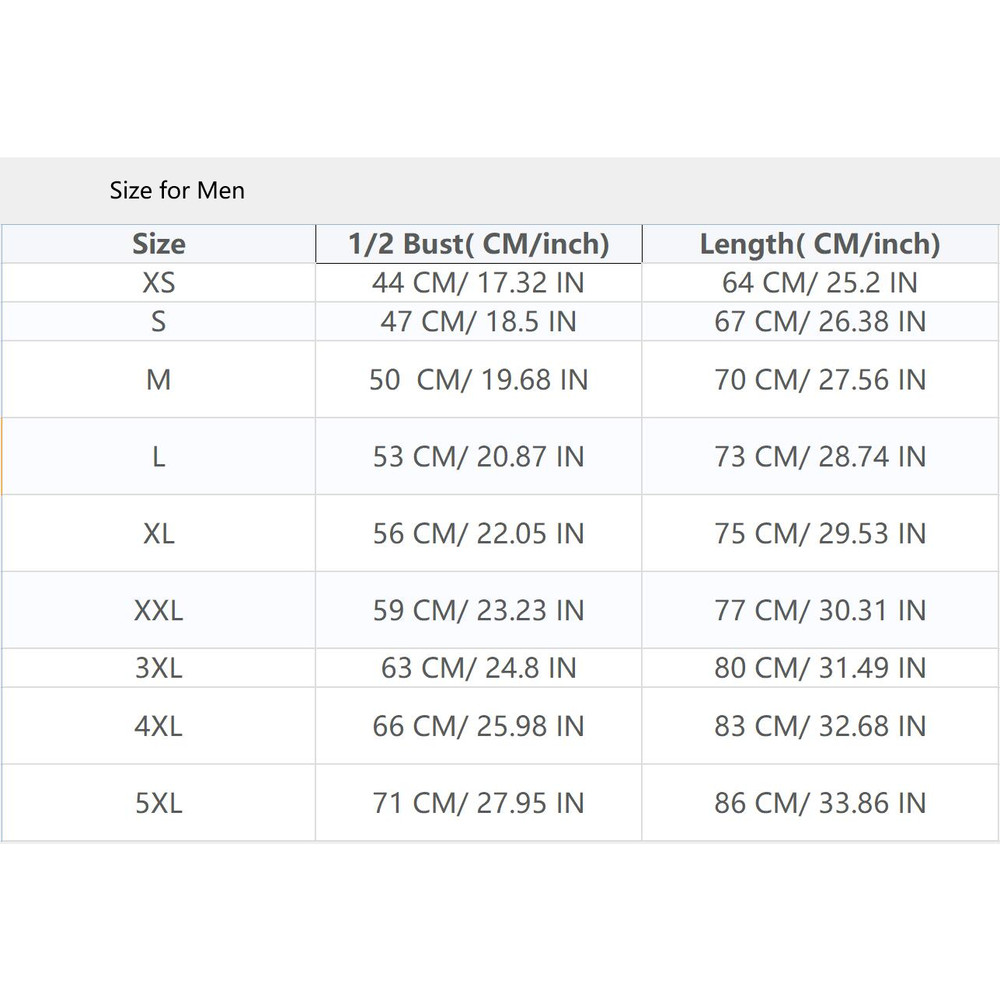Click the 5XL size cell
Screen dimensions: 1000x1000
click(x=159, y=803)
